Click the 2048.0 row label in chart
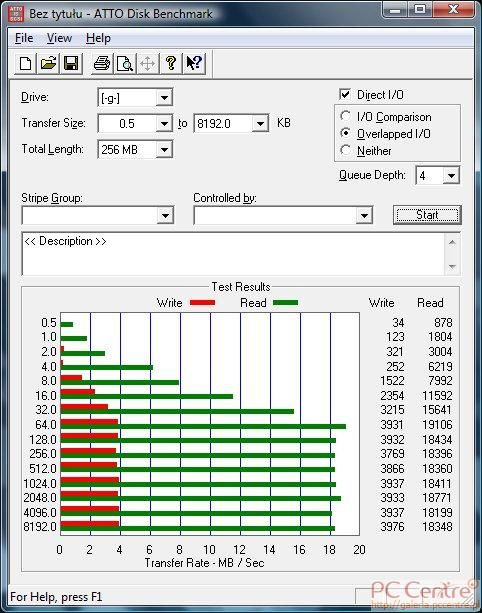The image size is (482, 613). point(40,498)
